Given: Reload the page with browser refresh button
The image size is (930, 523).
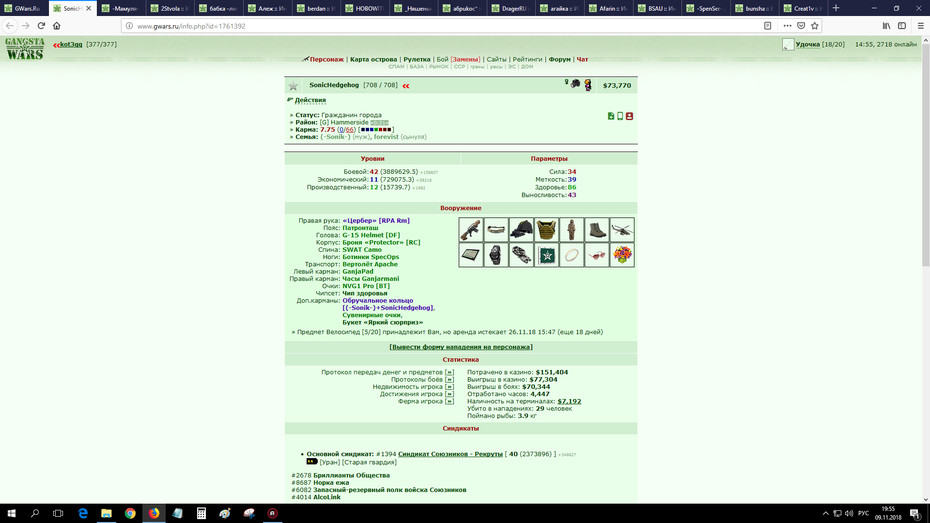Looking at the screenshot, I should click(x=41, y=25).
